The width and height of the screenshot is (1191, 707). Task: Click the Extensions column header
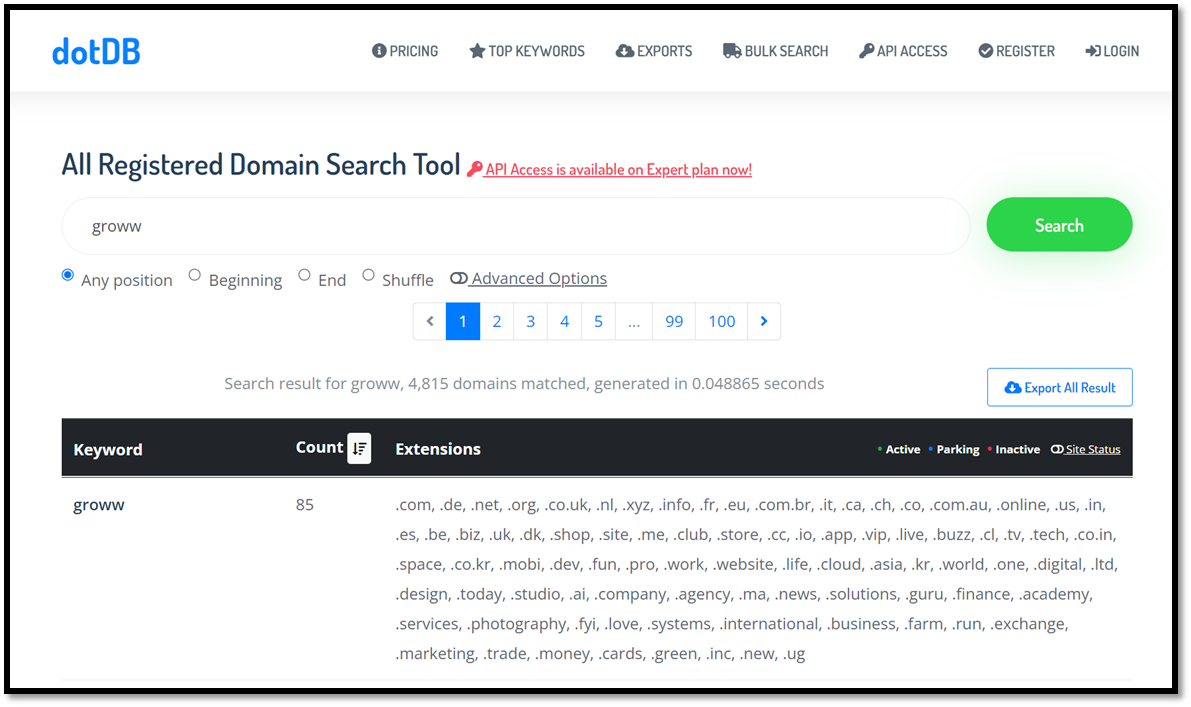click(x=438, y=449)
